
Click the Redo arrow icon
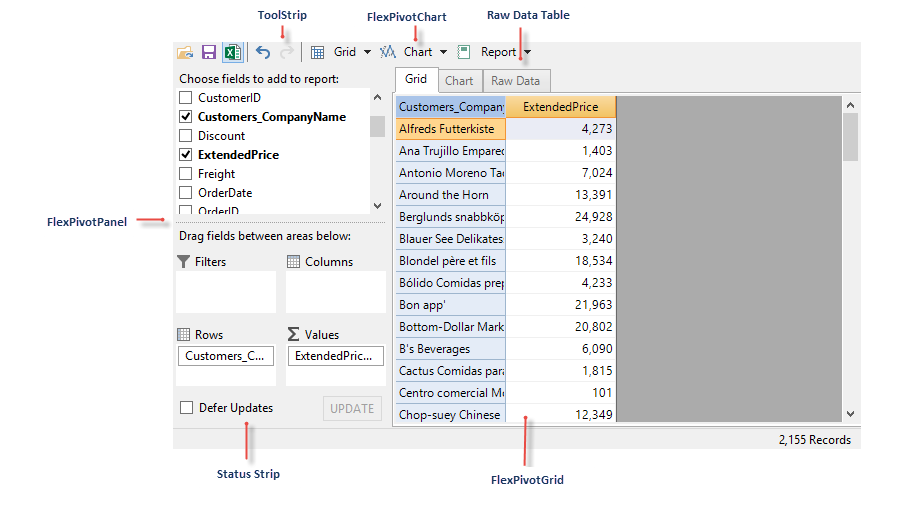click(287, 52)
